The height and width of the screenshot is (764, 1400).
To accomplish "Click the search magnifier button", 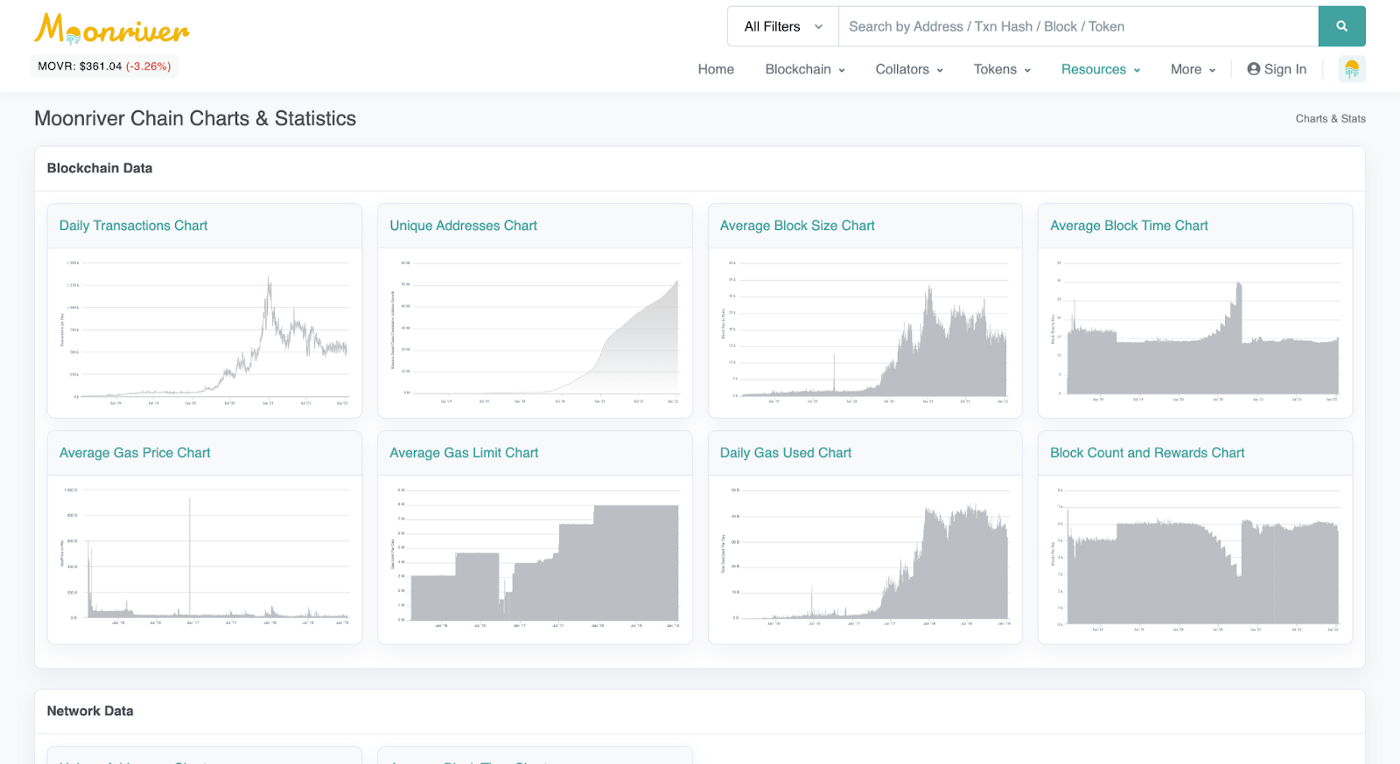I will coord(1342,27).
